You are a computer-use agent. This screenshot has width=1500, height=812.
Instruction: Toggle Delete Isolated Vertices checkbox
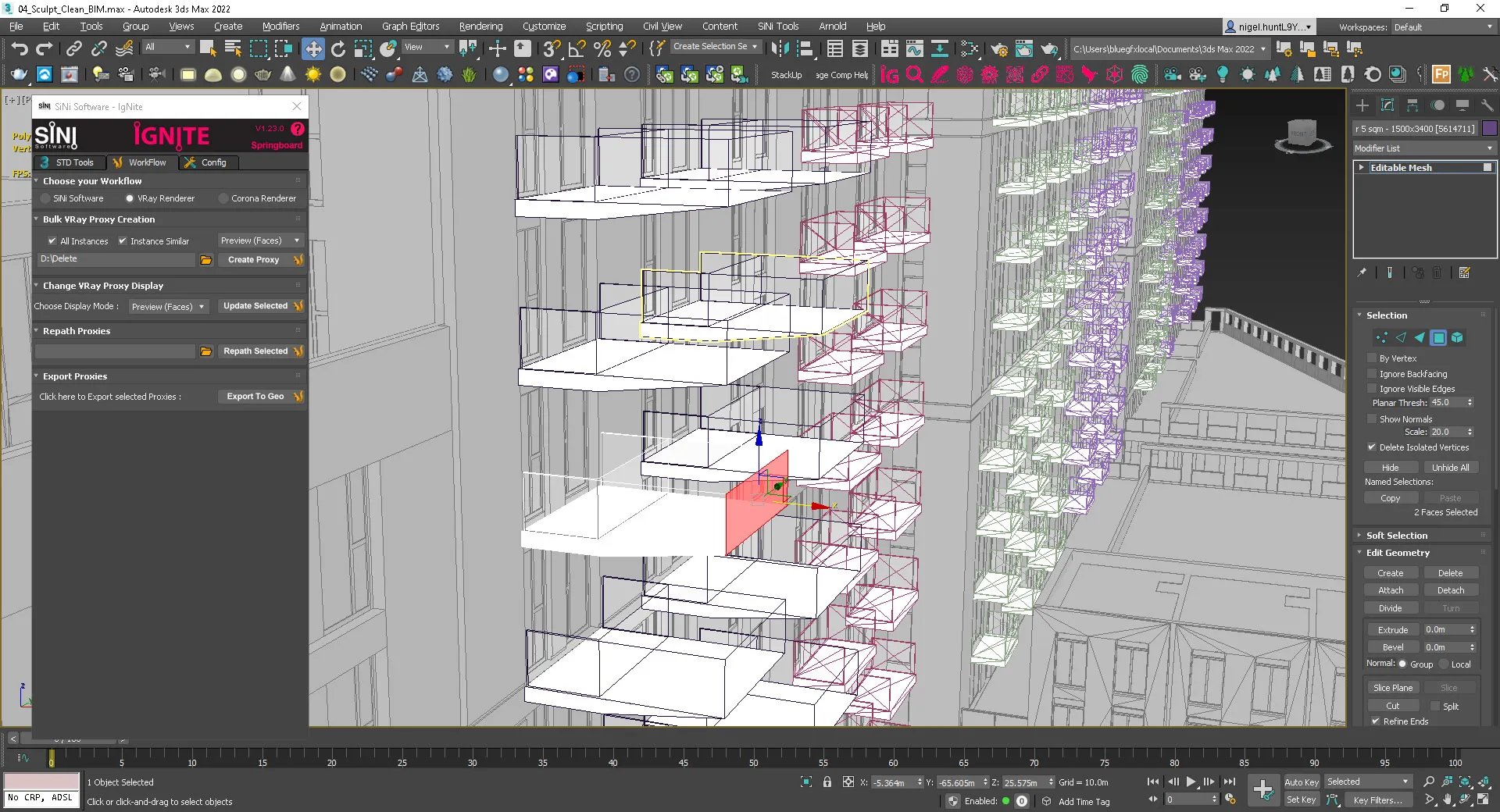click(x=1372, y=447)
